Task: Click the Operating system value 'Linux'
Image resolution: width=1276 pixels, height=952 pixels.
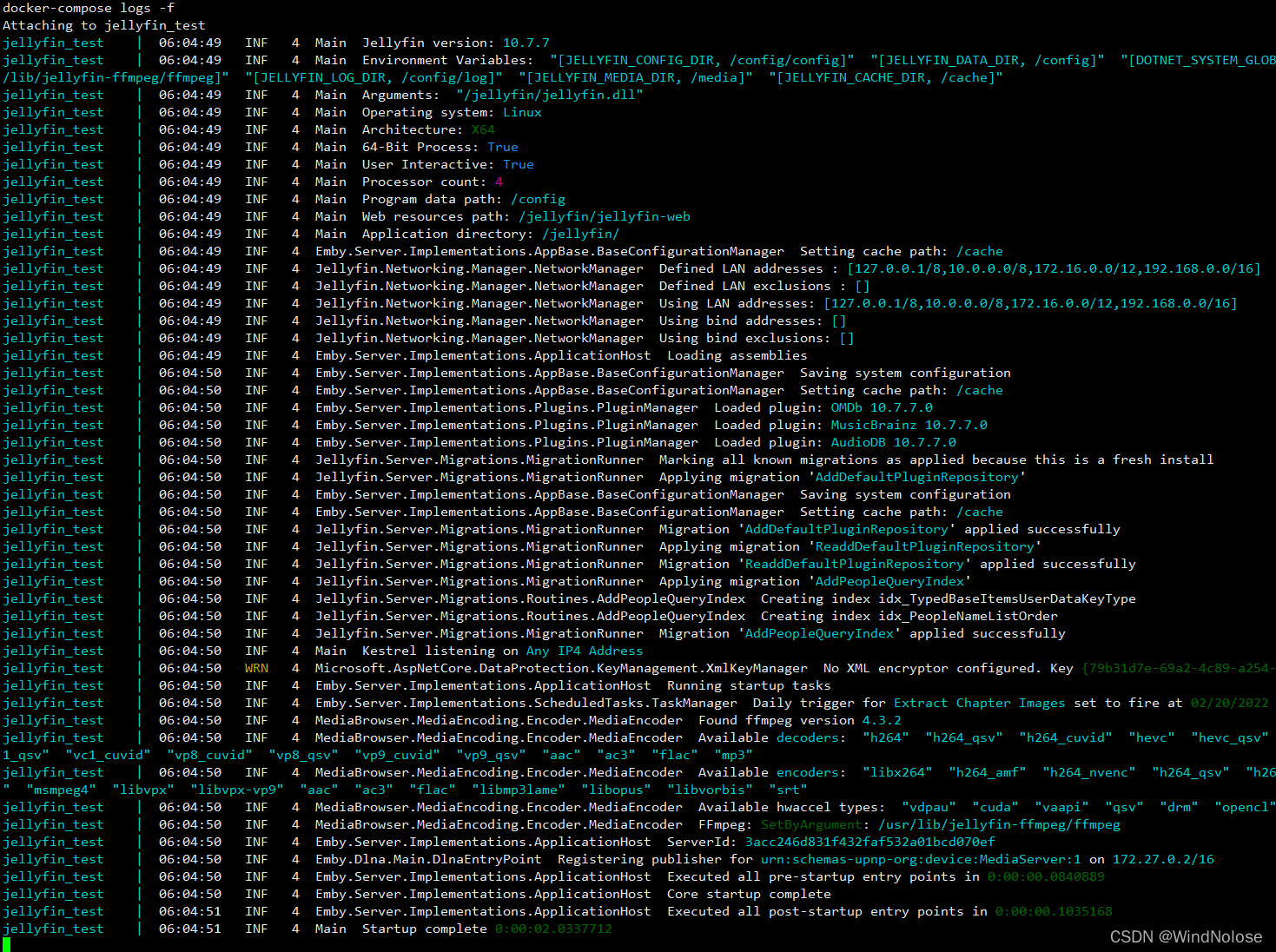Action: click(x=522, y=112)
